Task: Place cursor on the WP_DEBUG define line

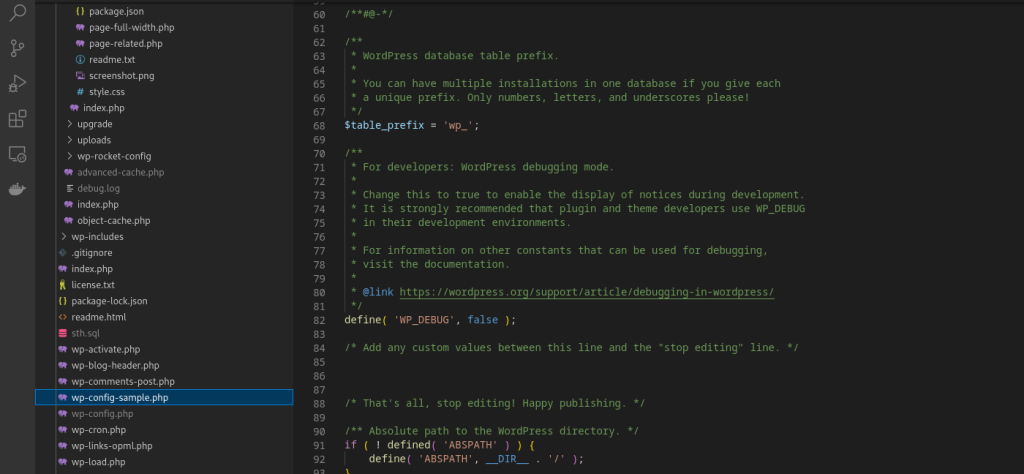Action: pyautogui.click(x=430, y=320)
